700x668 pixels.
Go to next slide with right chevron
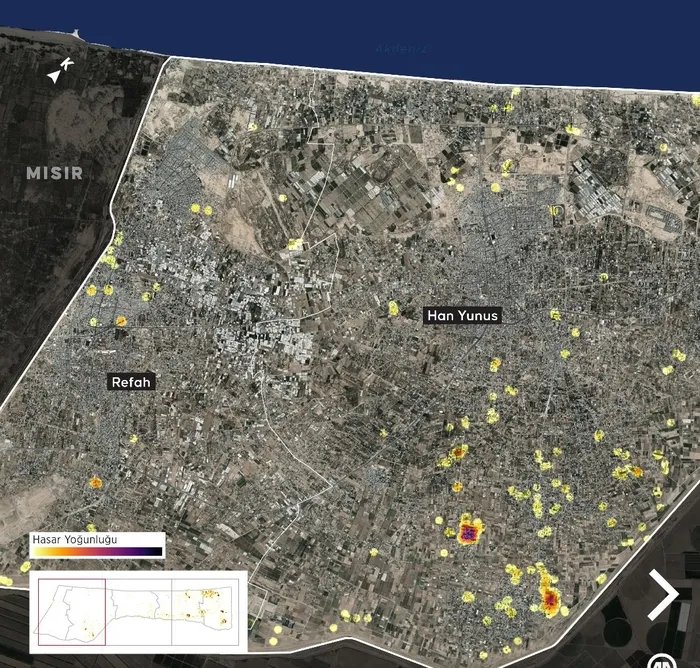662,595
